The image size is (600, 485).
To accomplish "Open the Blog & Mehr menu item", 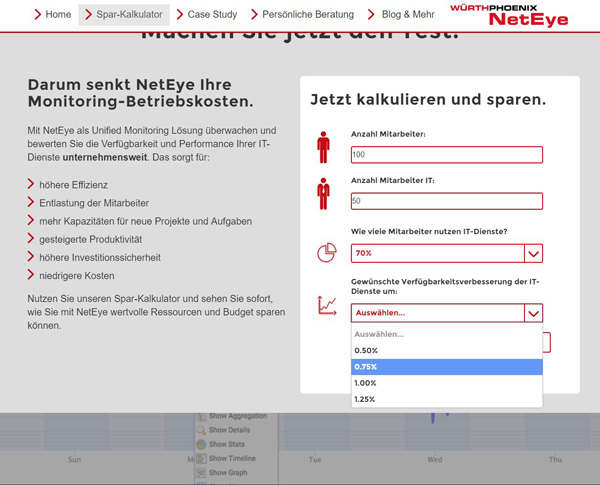I will [x=401, y=15].
